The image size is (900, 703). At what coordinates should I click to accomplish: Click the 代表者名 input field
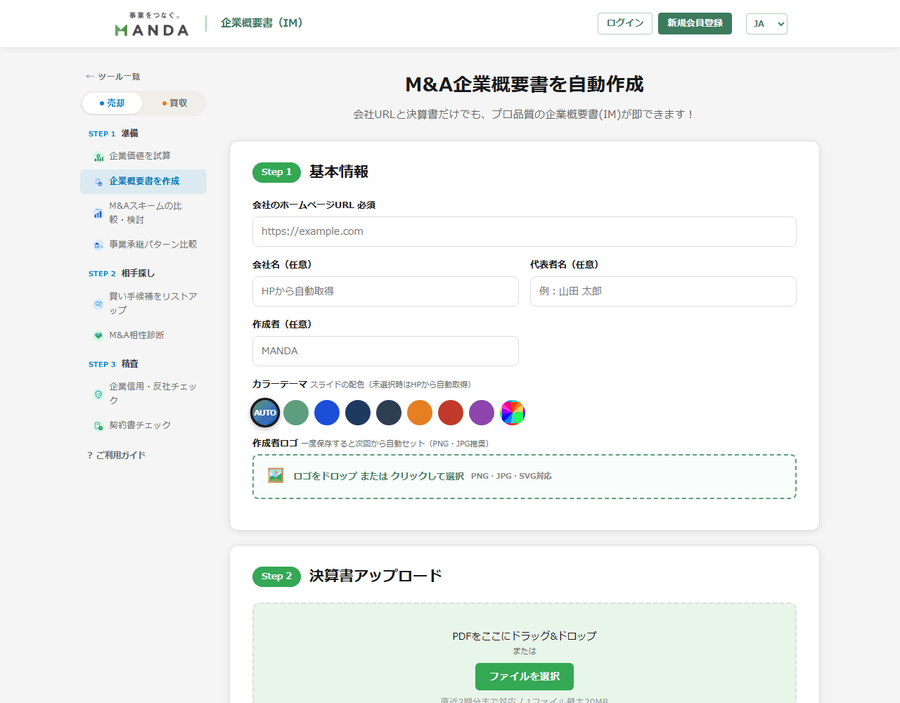pyautogui.click(x=663, y=292)
